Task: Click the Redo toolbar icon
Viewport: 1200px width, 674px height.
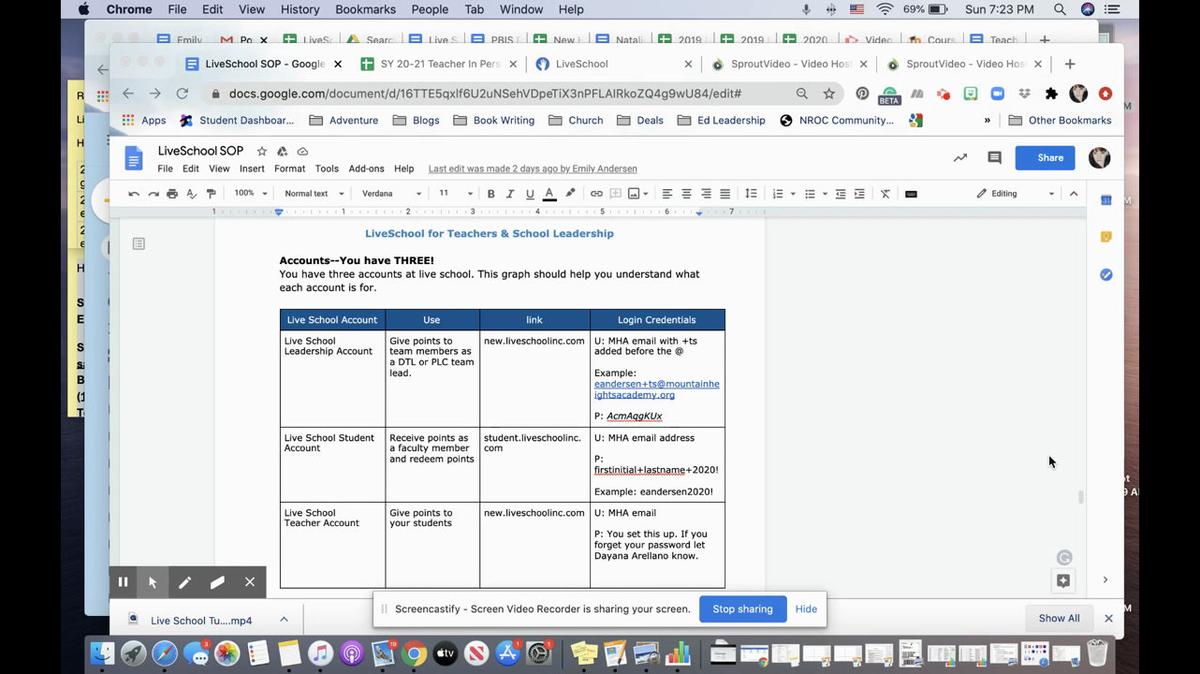Action: (153, 194)
